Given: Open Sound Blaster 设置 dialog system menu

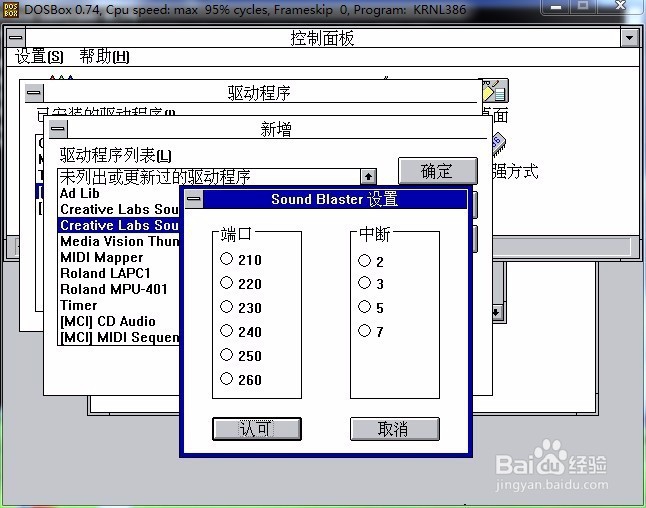Looking at the screenshot, I should [194, 199].
